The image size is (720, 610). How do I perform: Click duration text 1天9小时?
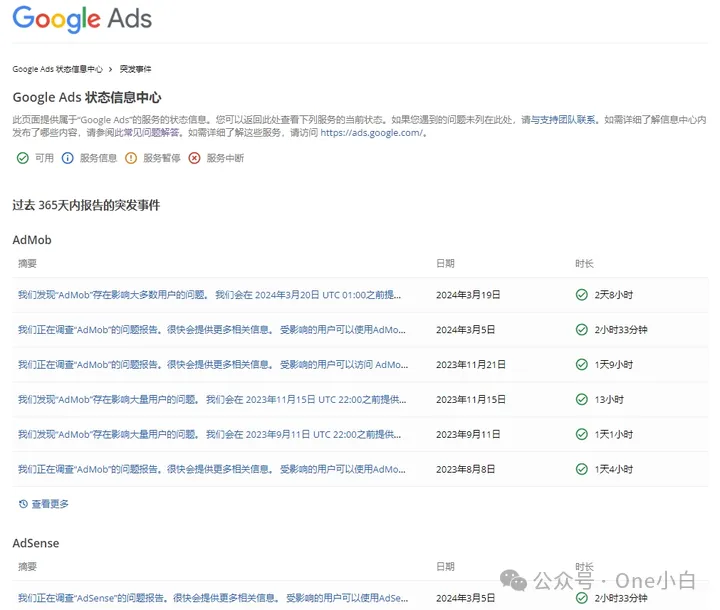[613, 365]
